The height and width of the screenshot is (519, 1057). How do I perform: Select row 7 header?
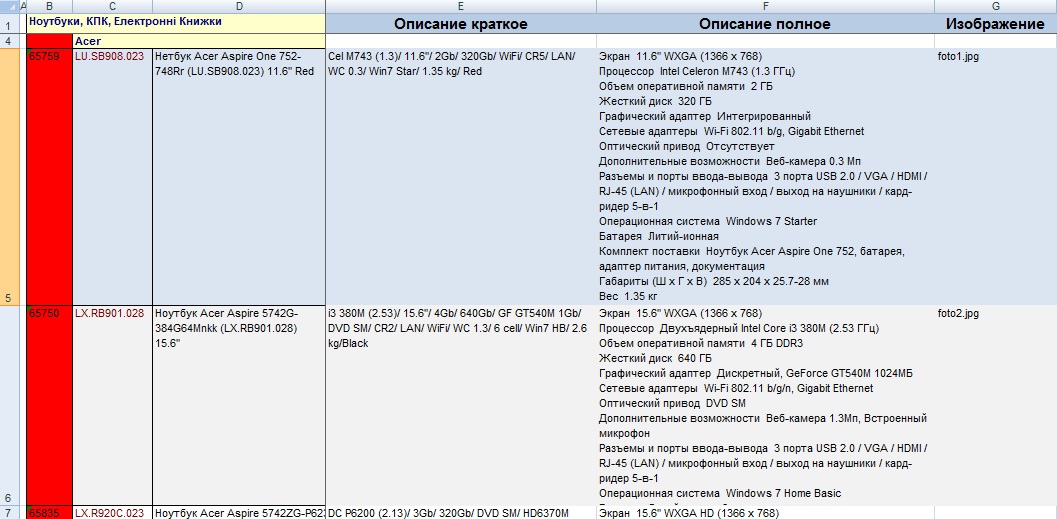(9, 513)
